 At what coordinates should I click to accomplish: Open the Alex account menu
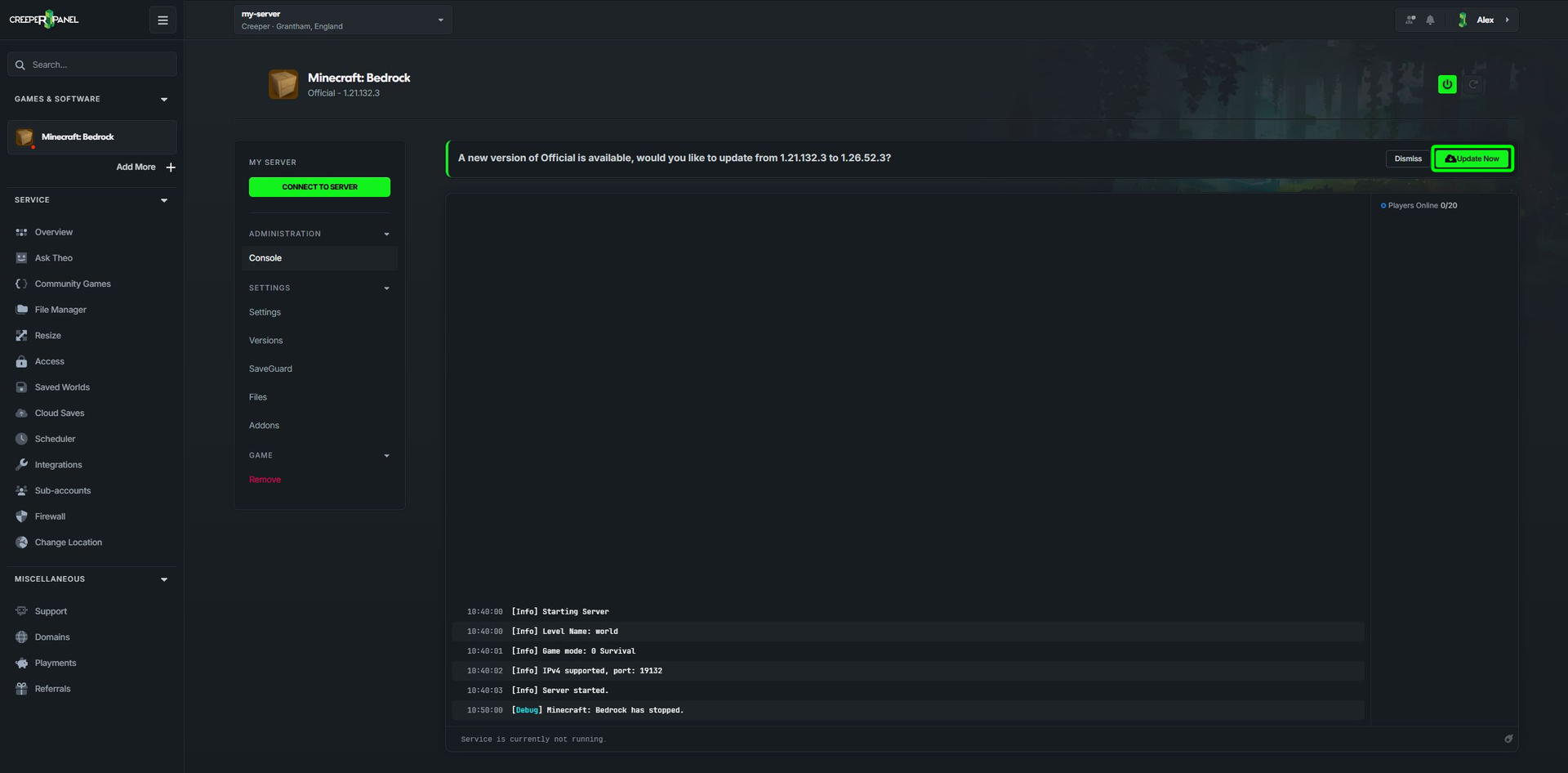click(1485, 20)
